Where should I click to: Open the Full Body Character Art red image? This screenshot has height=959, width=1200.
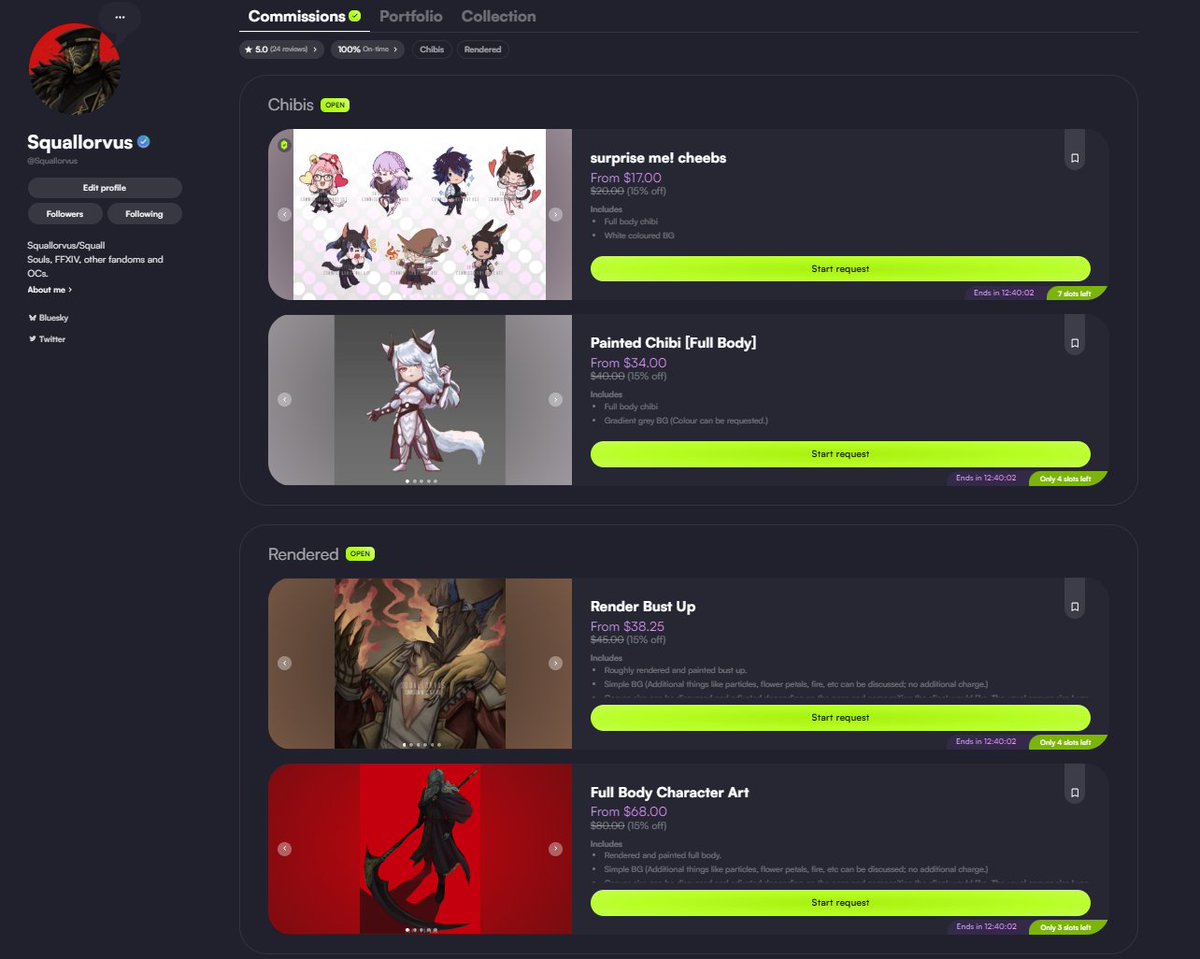(x=420, y=849)
